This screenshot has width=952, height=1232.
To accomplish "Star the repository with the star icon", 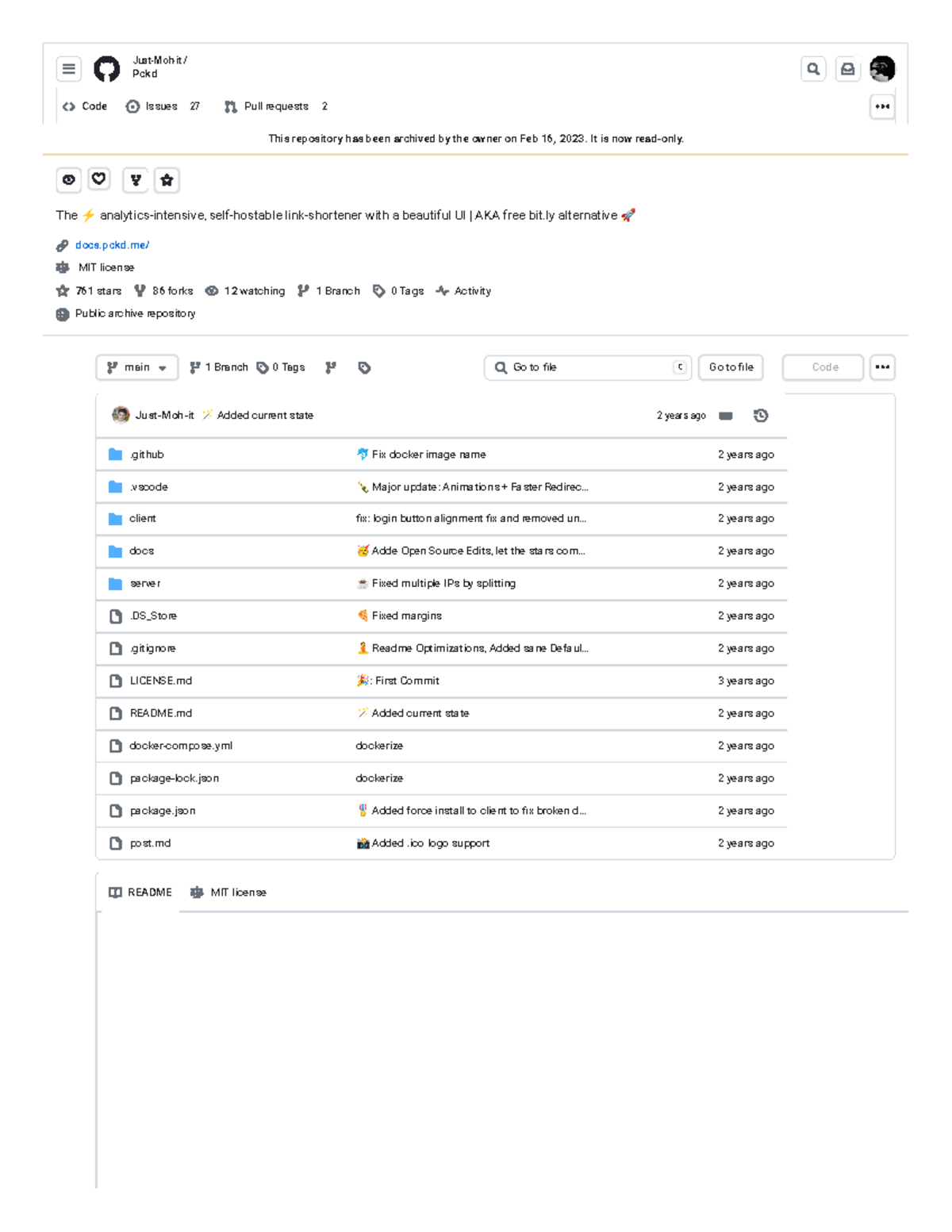I will click(167, 180).
